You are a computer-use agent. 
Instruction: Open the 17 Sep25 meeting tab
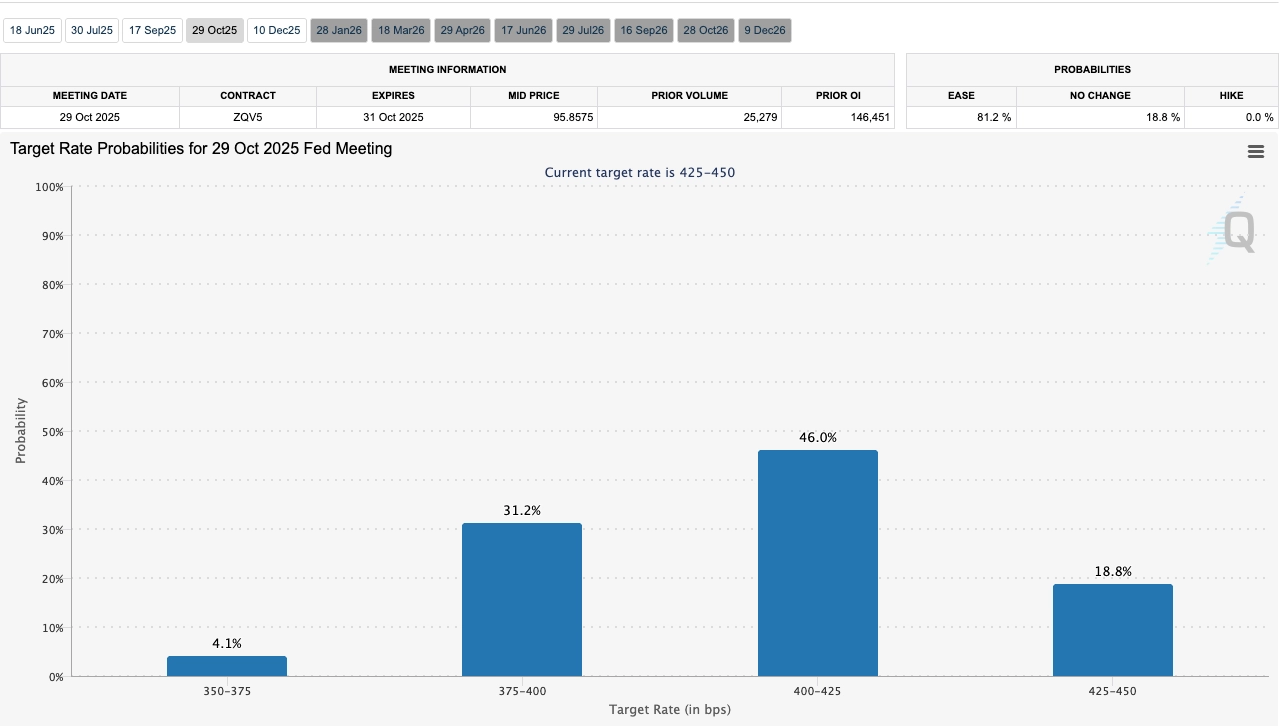click(152, 31)
